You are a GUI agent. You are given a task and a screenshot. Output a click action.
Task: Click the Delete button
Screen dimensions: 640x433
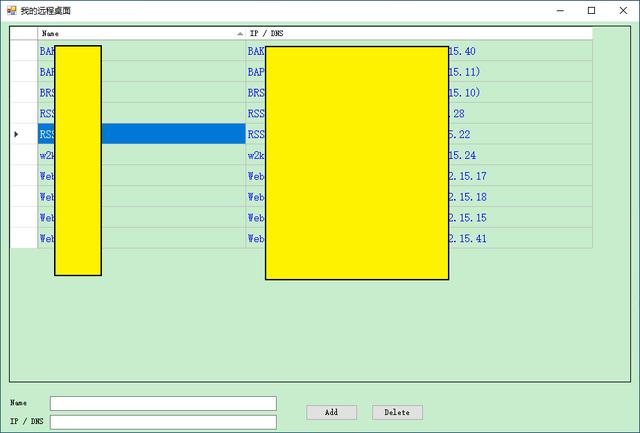tap(397, 412)
